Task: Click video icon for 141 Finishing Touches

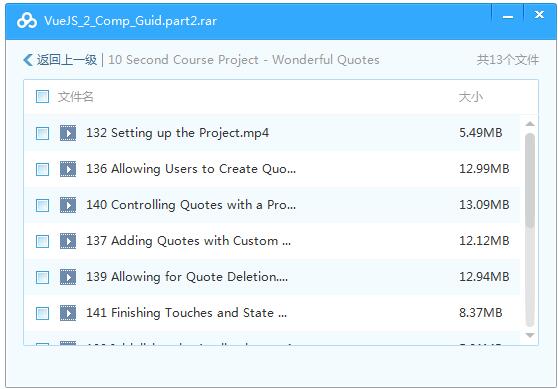Action: (68, 313)
